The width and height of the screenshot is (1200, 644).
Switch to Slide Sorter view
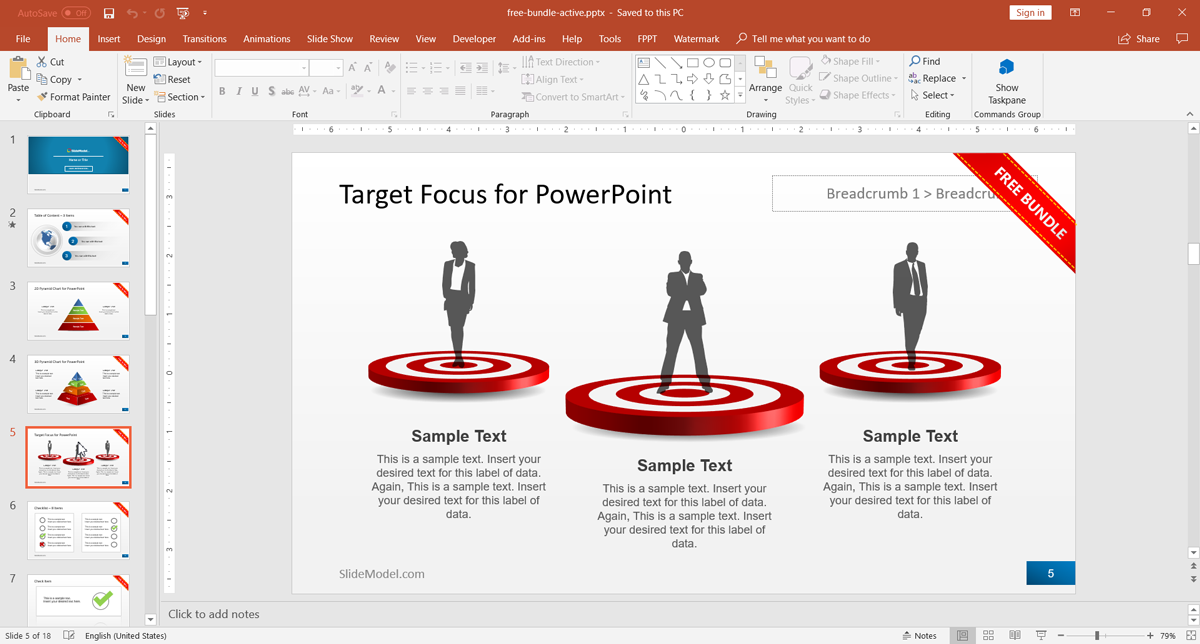pyautogui.click(x=988, y=635)
